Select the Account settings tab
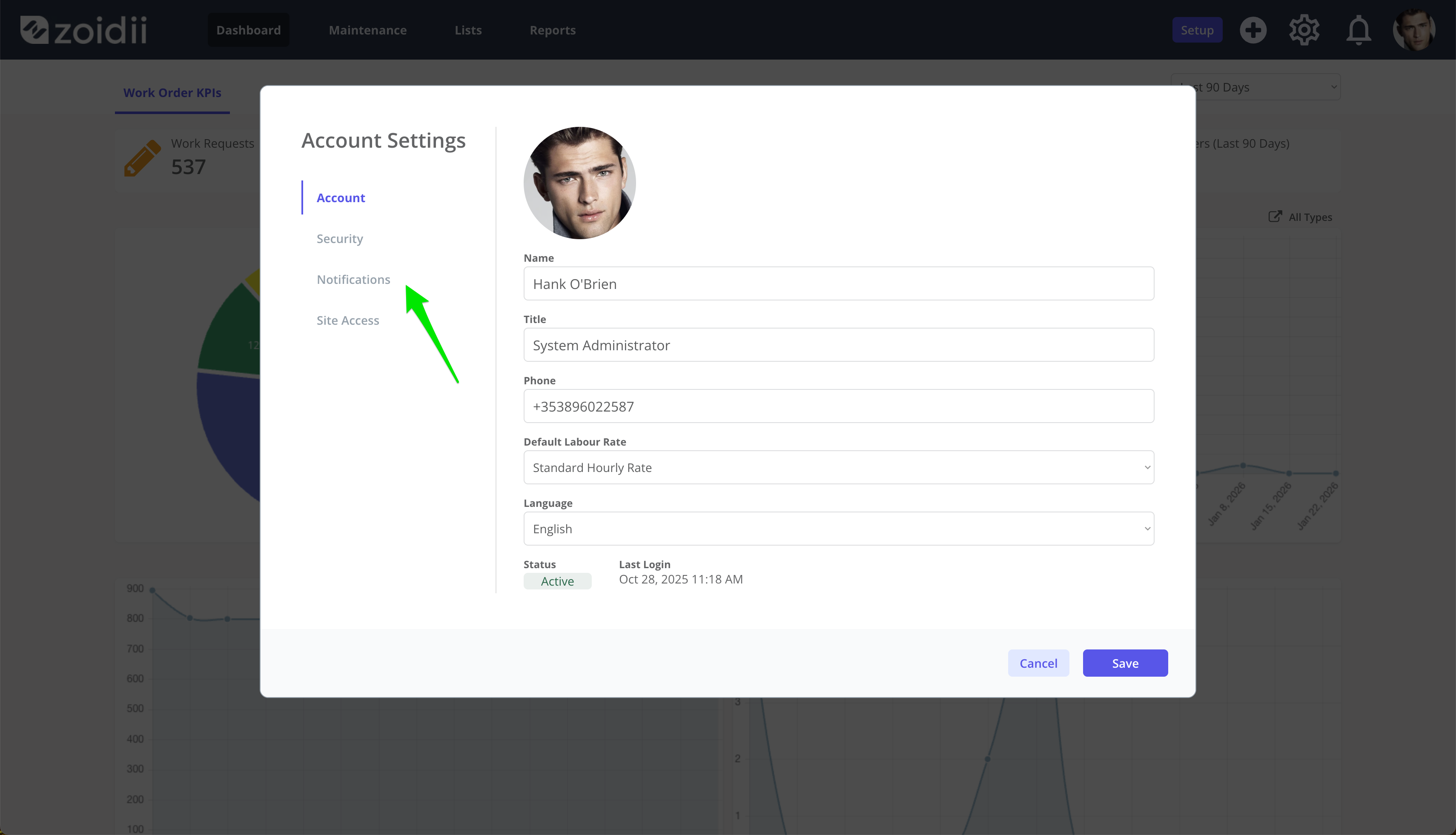The width and height of the screenshot is (1456, 835). click(x=341, y=198)
